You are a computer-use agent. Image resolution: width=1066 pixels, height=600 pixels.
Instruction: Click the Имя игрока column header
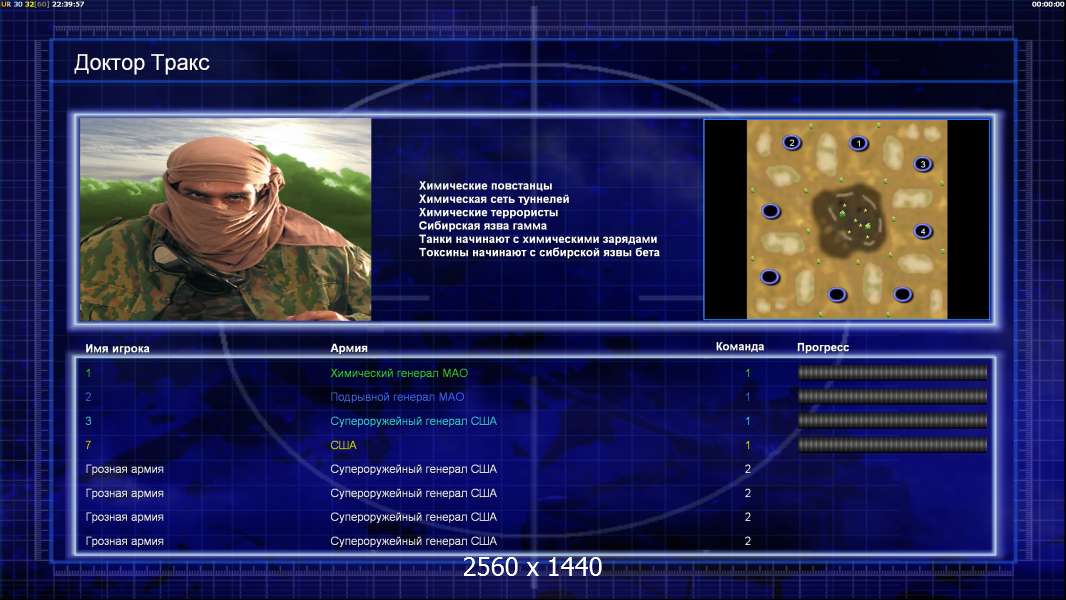point(118,348)
